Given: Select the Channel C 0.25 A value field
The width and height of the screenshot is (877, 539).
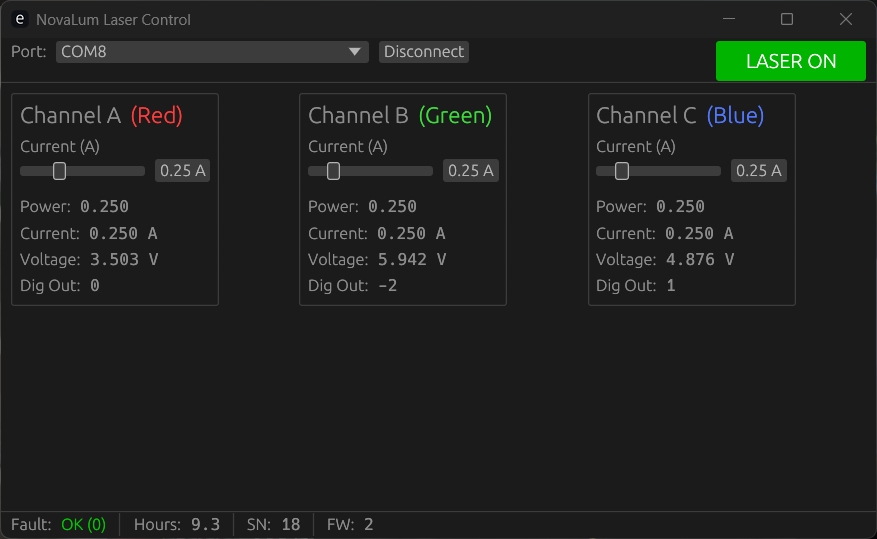Looking at the screenshot, I should pyautogui.click(x=758, y=171).
